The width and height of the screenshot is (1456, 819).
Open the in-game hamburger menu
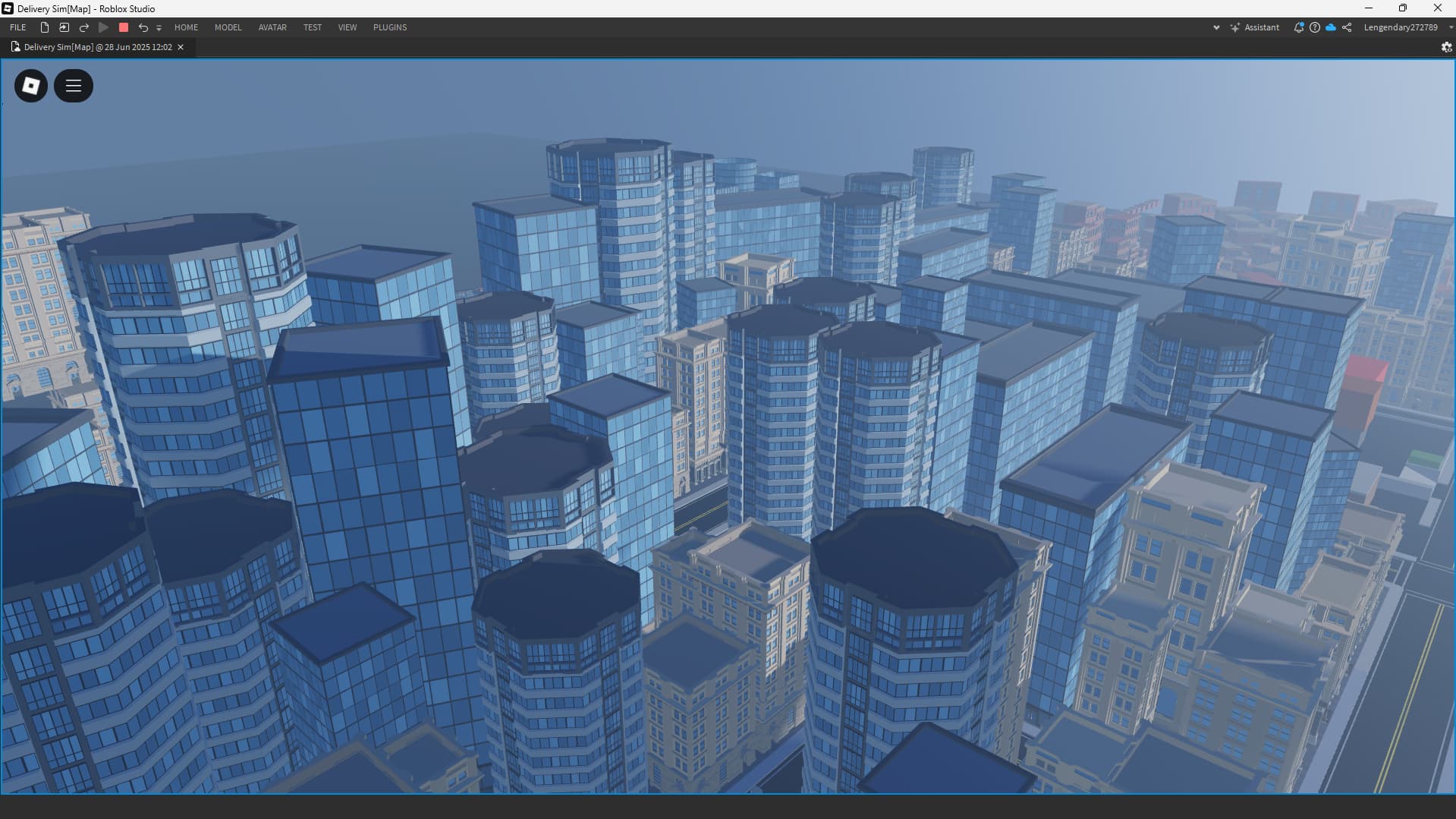click(x=74, y=86)
